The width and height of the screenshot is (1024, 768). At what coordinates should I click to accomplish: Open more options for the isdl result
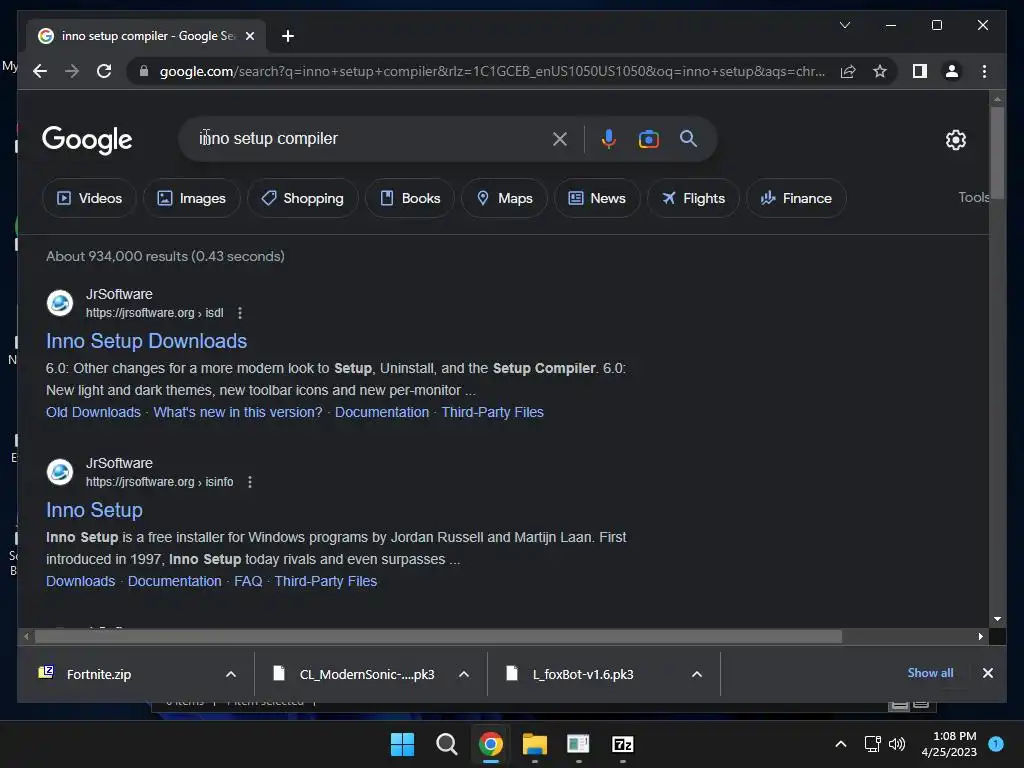240,313
